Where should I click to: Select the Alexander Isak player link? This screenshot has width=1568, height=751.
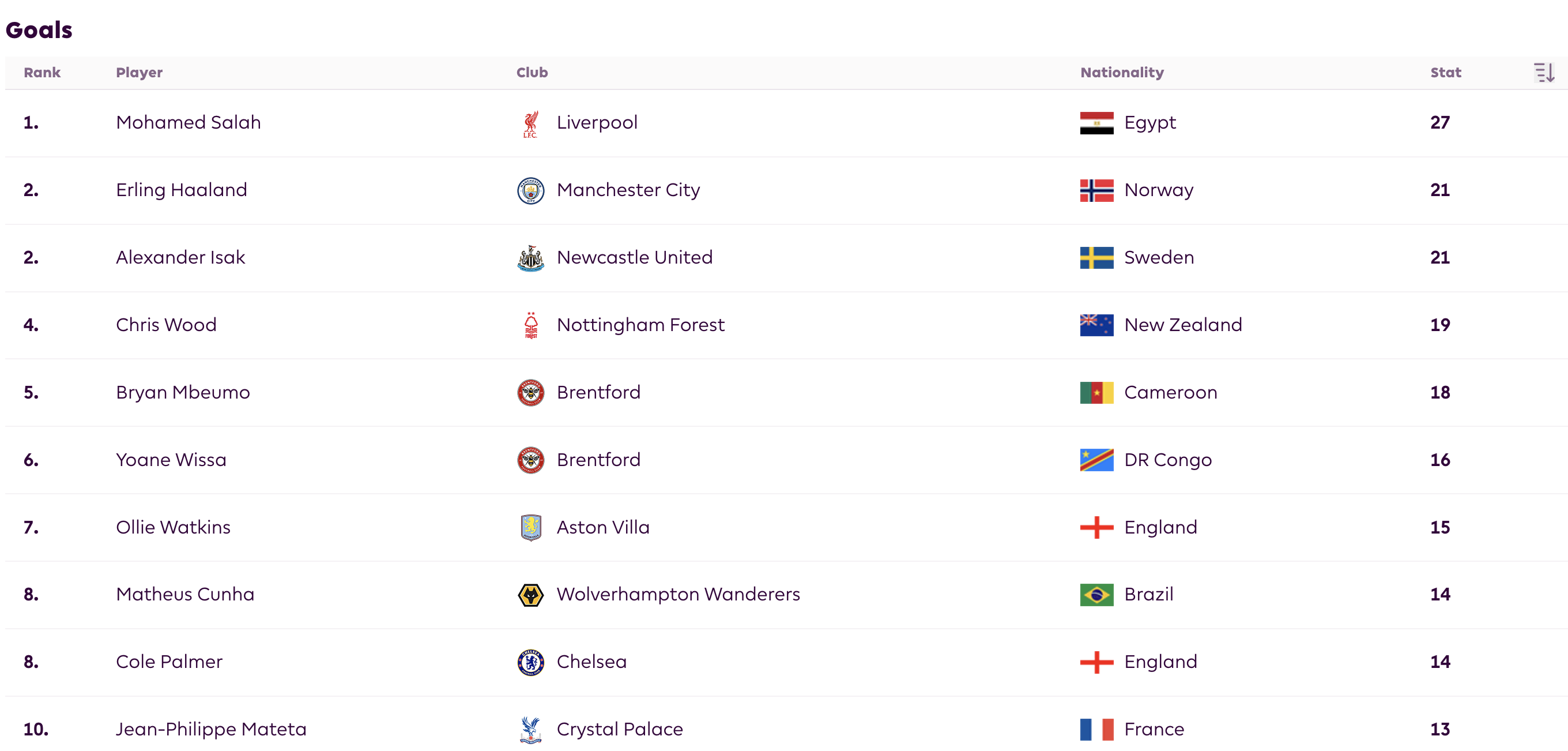pos(180,258)
